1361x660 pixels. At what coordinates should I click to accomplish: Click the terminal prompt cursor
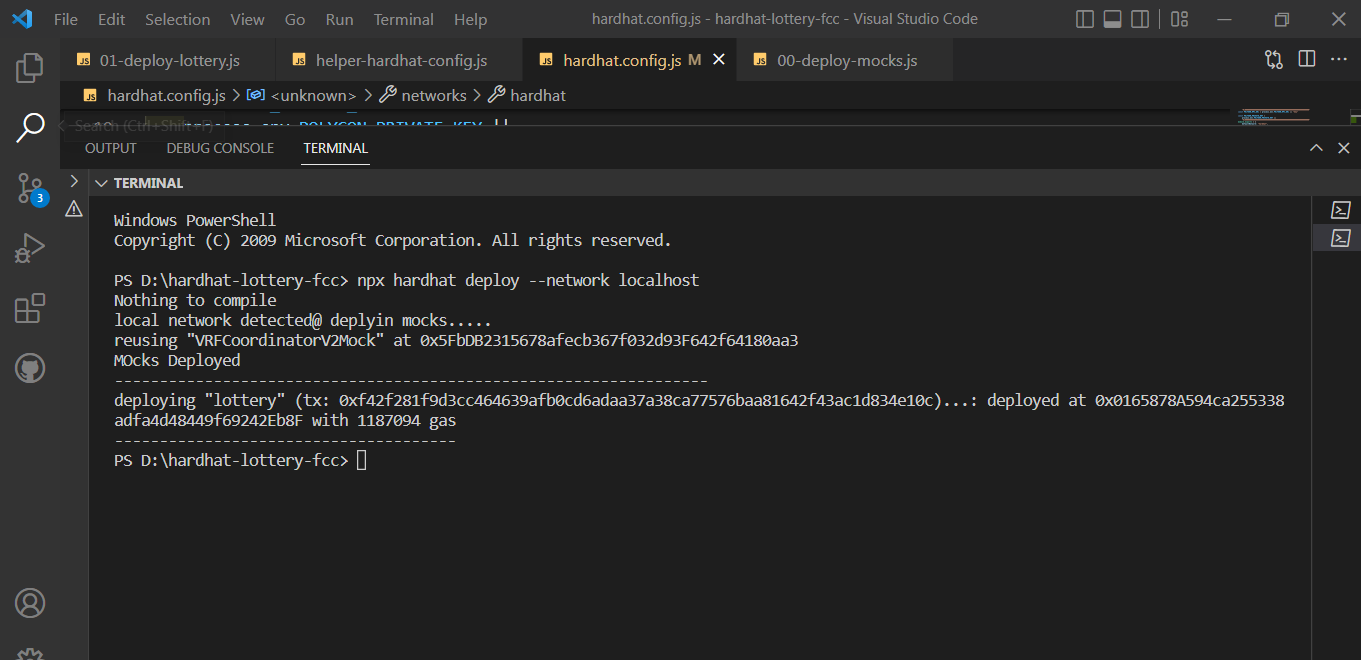click(x=362, y=460)
